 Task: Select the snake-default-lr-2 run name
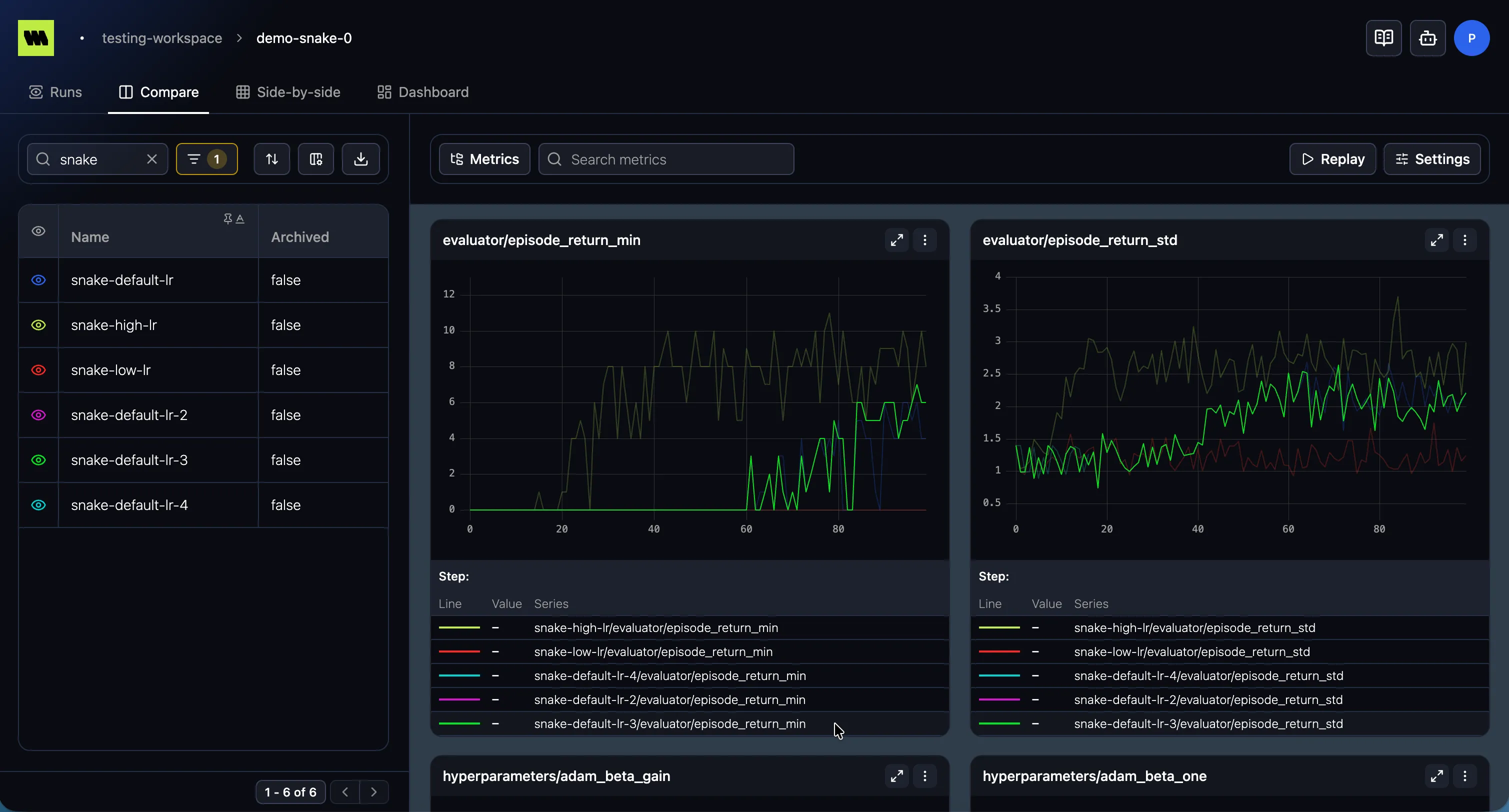[x=129, y=415]
